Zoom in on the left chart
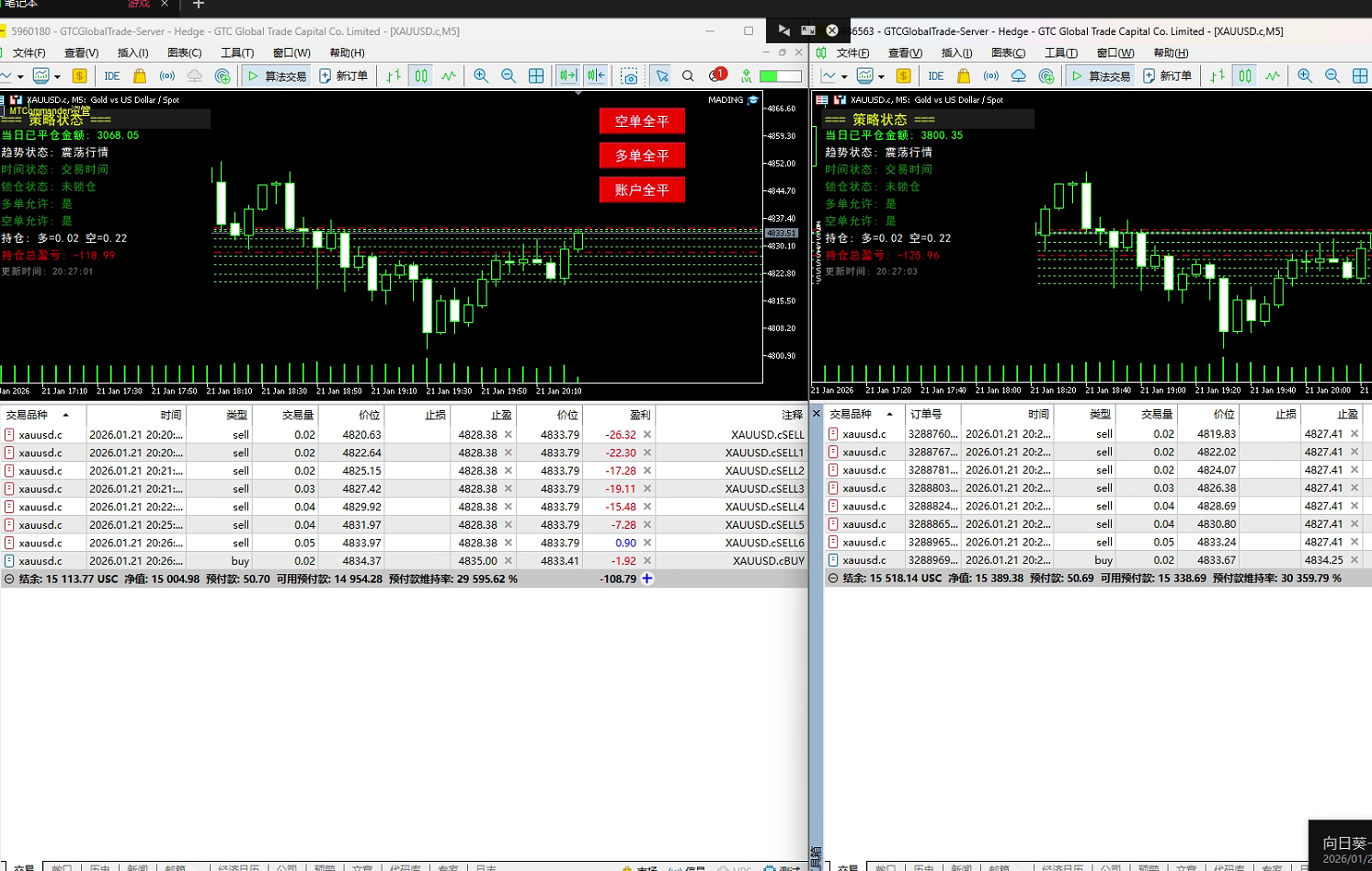The image size is (1372, 871). (481, 76)
